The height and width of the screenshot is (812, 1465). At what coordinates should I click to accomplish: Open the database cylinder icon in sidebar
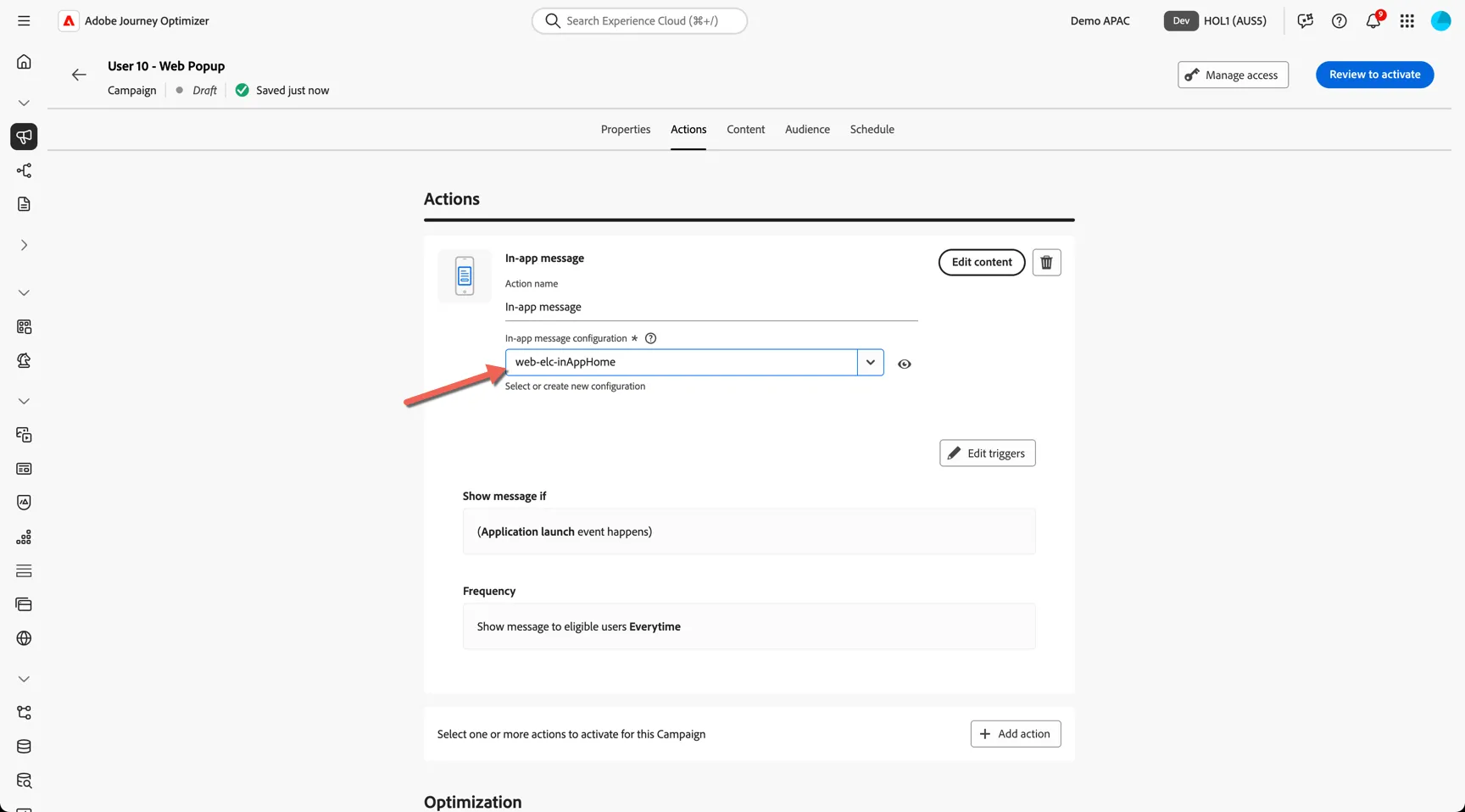24,747
